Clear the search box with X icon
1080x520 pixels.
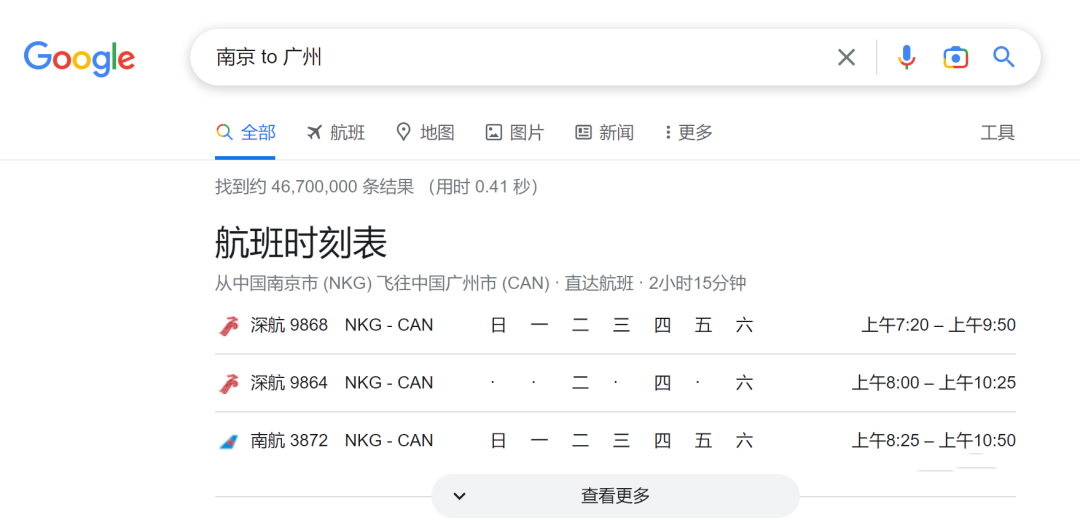click(846, 58)
